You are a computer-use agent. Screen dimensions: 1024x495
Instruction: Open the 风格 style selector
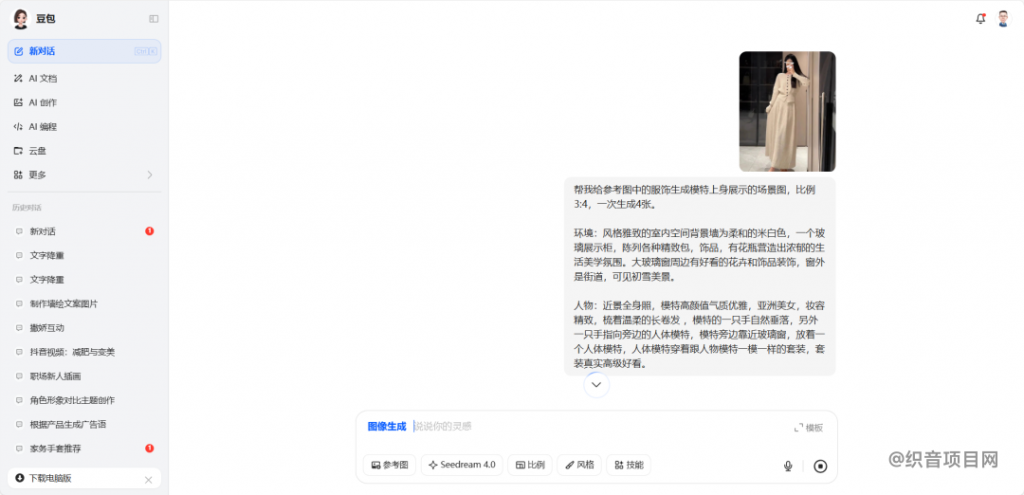[x=579, y=465]
